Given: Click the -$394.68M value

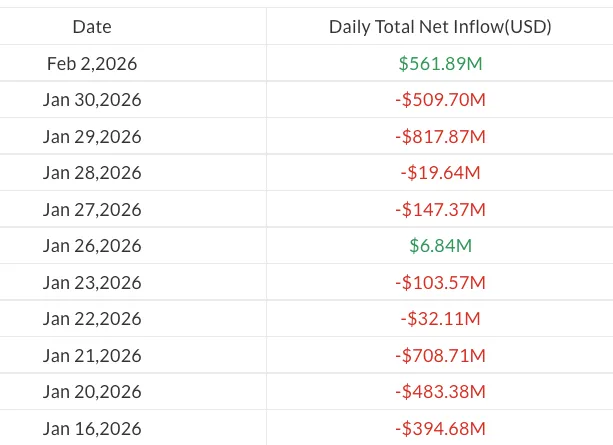Looking at the screenshot, I should pos(440,429).
